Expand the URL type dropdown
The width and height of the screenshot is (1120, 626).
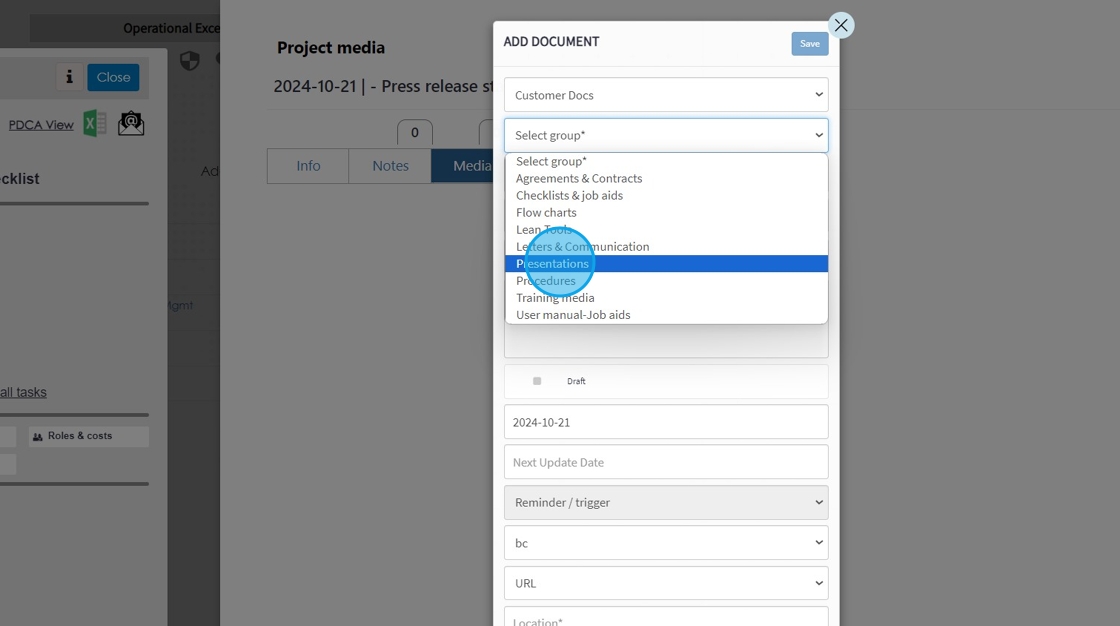pyautogui.click(x=666, y=583)
